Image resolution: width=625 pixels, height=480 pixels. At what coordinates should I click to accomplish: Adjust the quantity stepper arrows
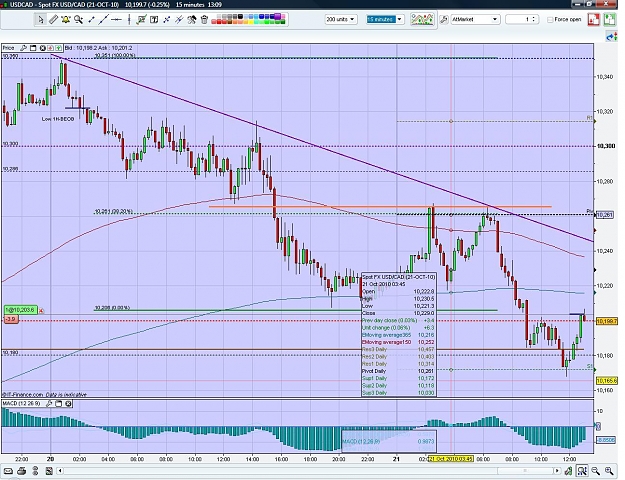[x=534, y=19]
